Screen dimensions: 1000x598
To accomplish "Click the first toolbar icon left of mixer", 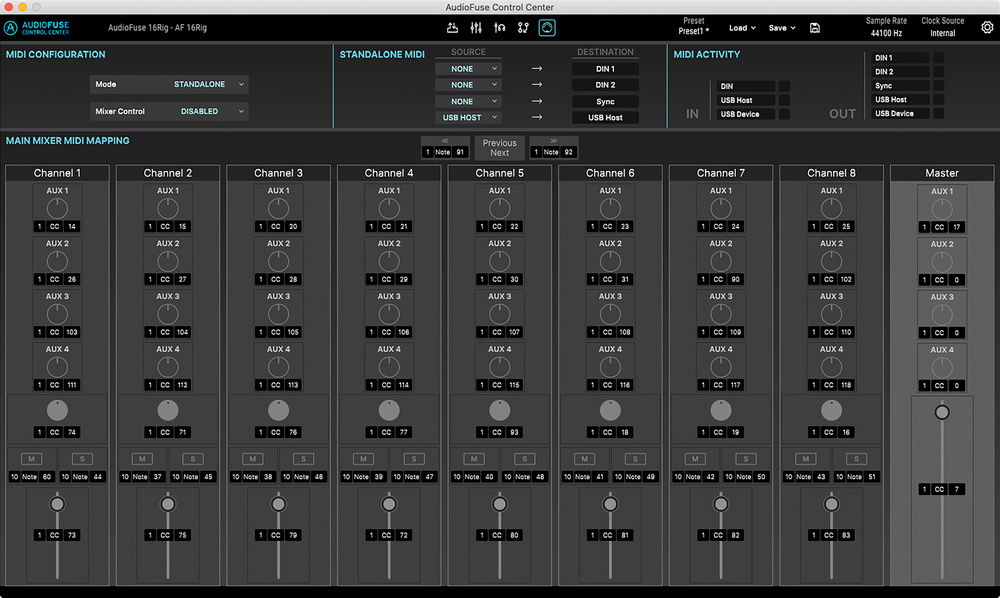I will 452,27.
